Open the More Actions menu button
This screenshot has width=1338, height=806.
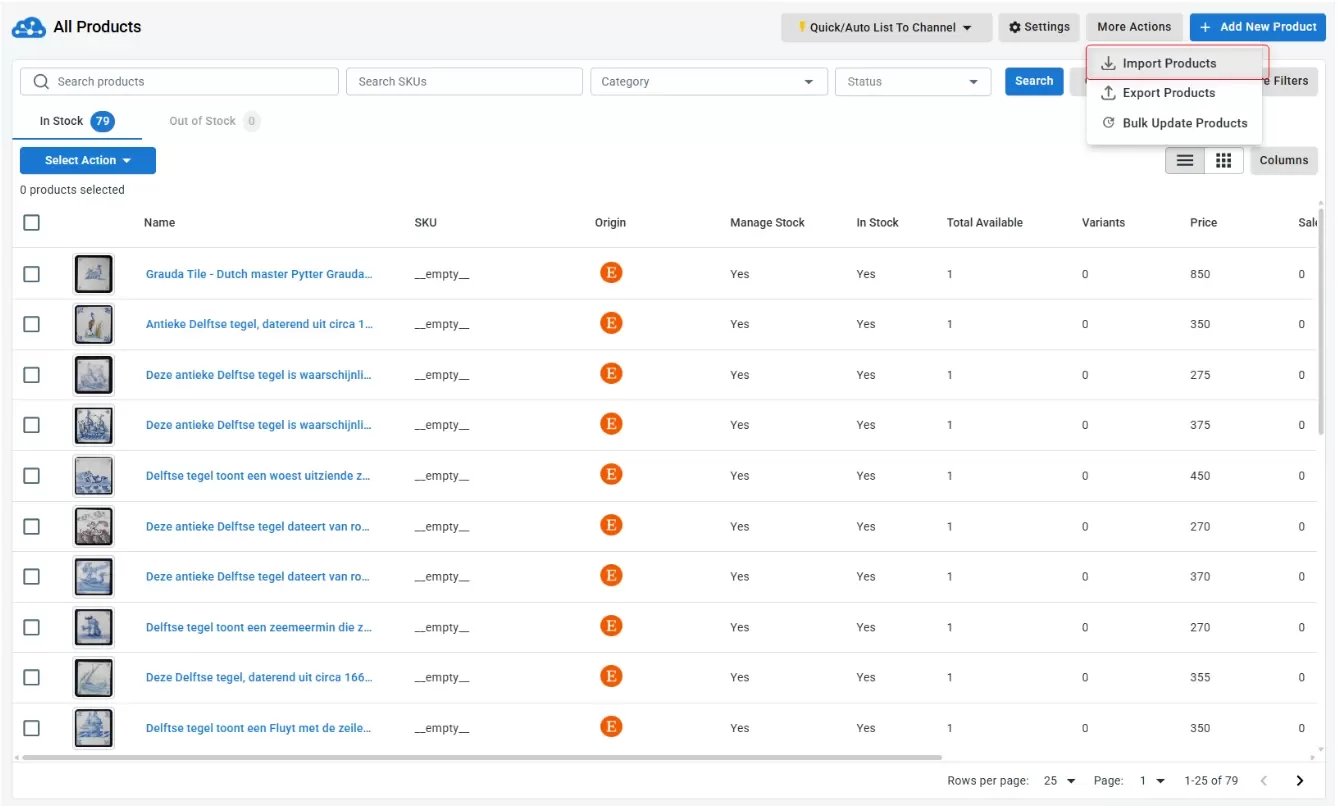coord(1134,28)
